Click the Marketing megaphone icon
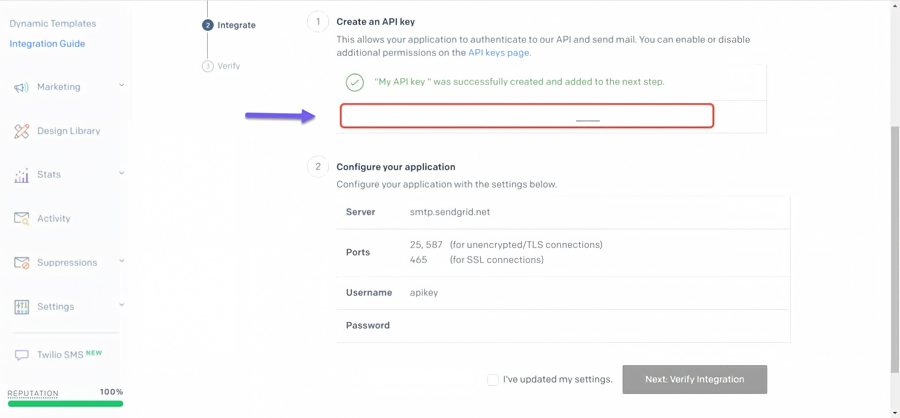Image resolution: width=900 pixels, height=418 pixels. pyautogui.click(x=21, y=87)
